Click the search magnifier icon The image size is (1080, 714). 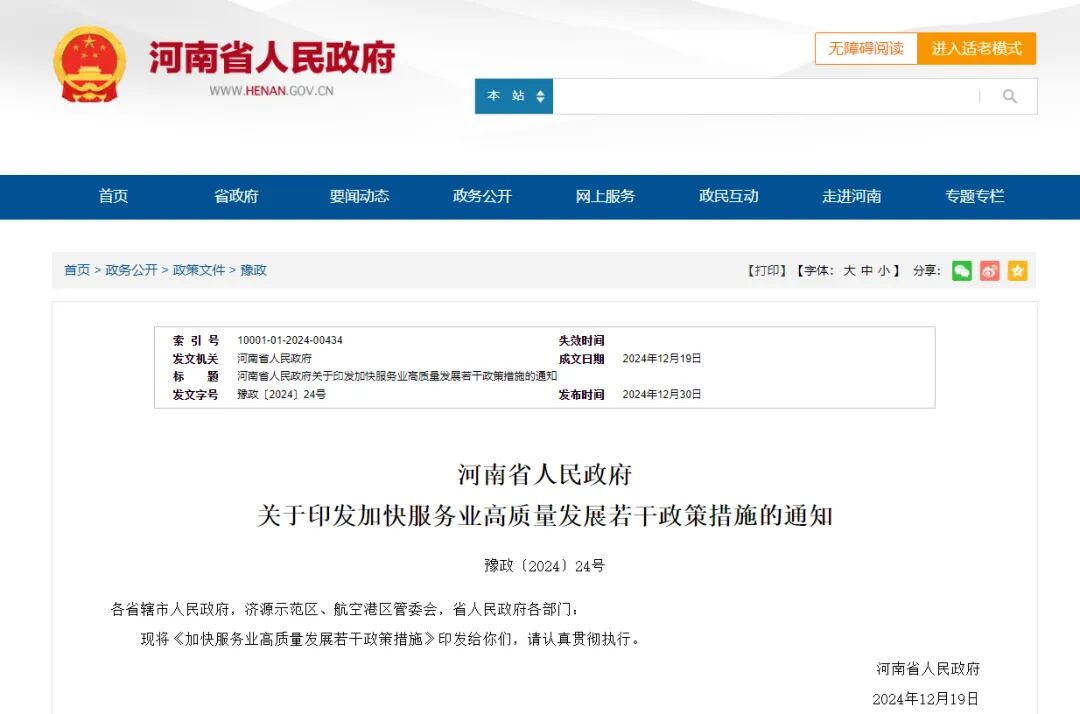coord(1009,96)
